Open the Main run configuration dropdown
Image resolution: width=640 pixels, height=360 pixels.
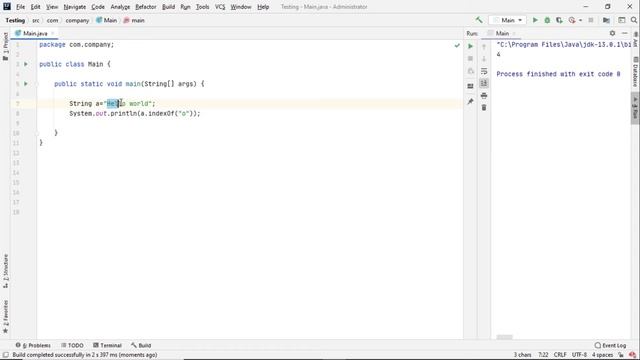(508, 20)
